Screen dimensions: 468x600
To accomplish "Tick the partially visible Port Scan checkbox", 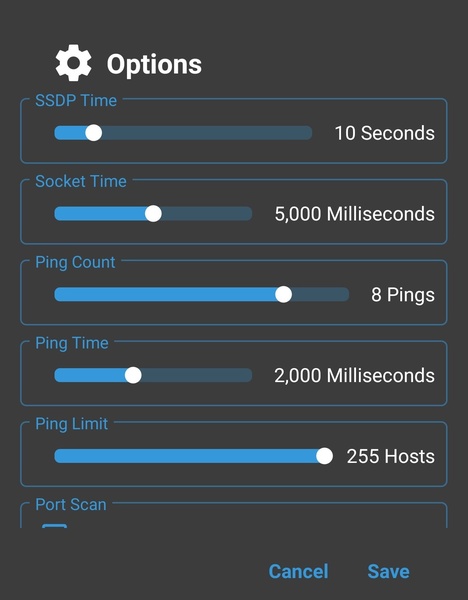I will click(54, 526).
